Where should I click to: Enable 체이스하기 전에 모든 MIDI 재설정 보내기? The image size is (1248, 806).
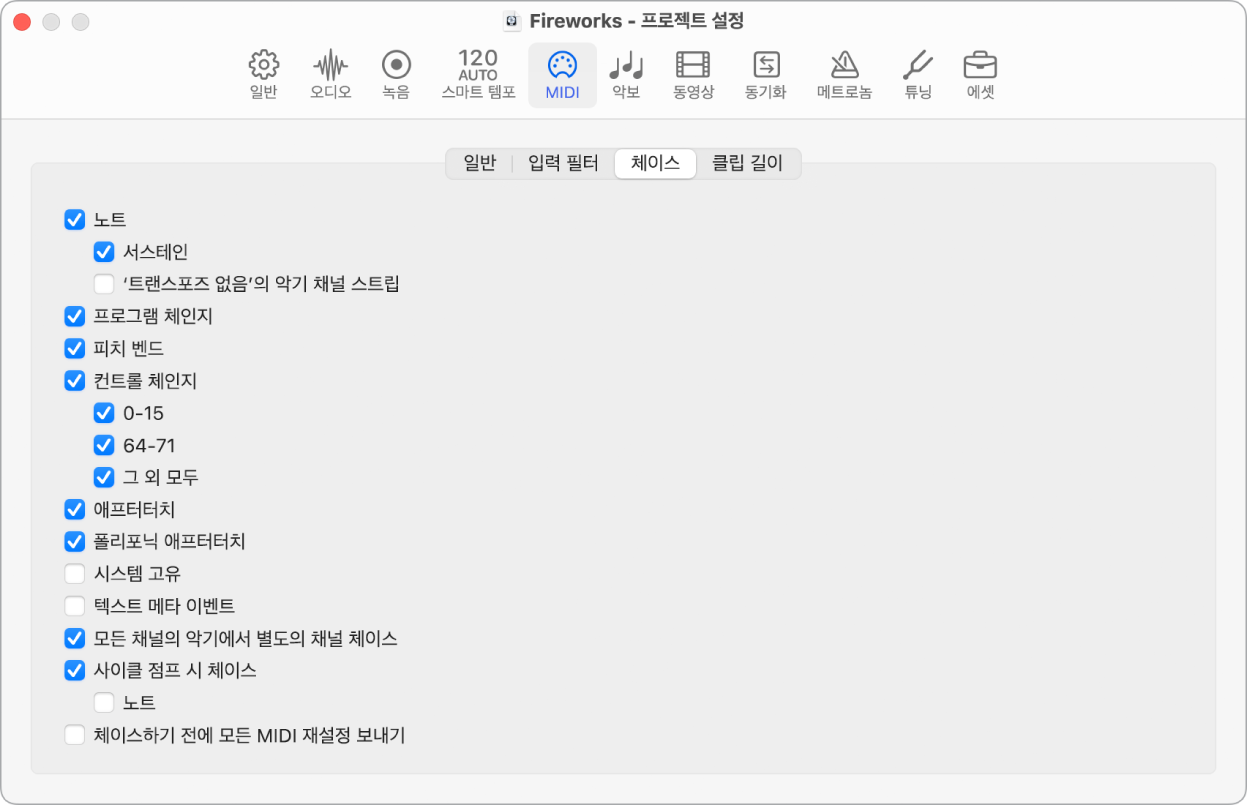click(74, 735)
